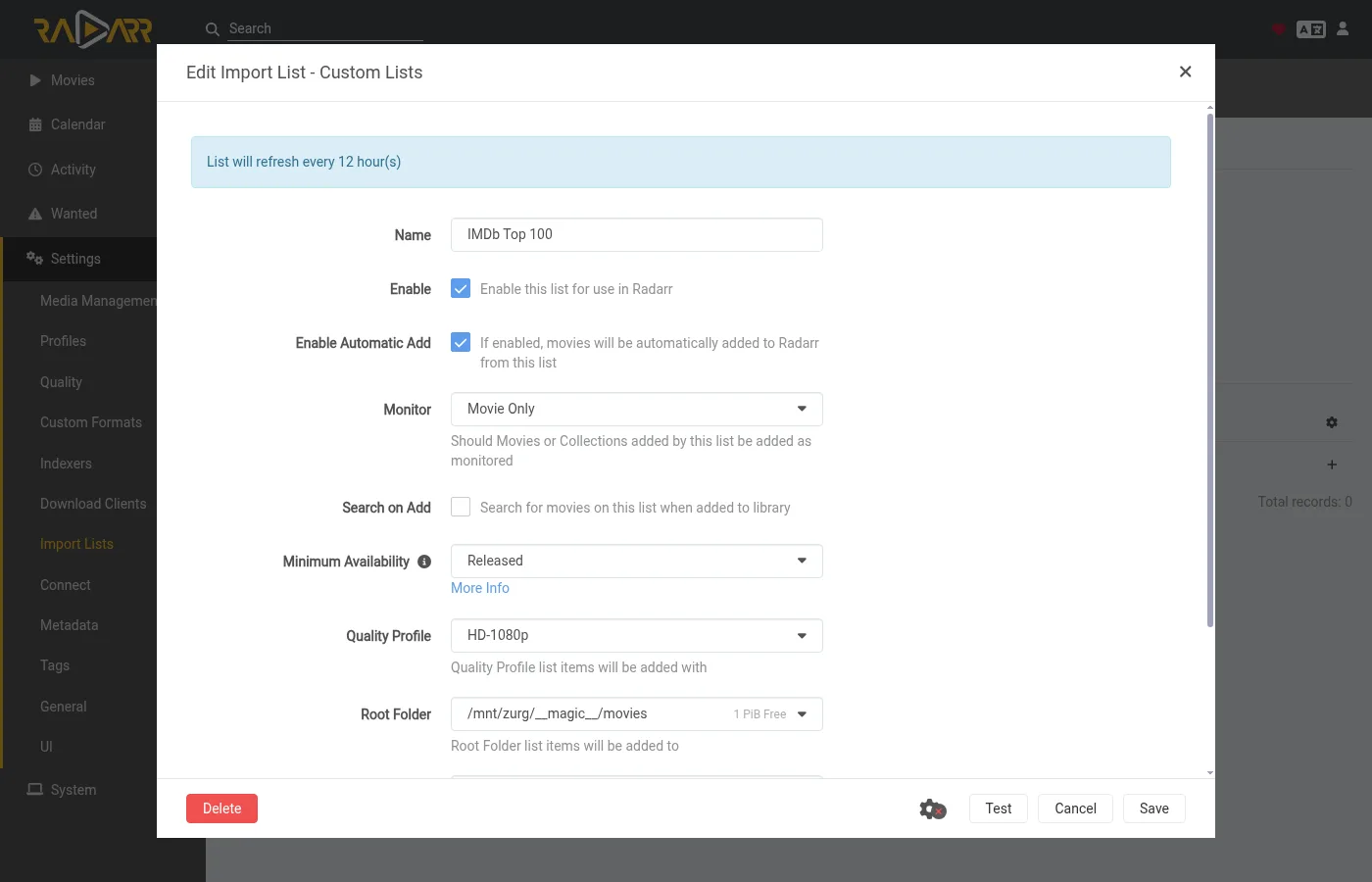Click the Settings gears icon in sidebar

[35, 259]
